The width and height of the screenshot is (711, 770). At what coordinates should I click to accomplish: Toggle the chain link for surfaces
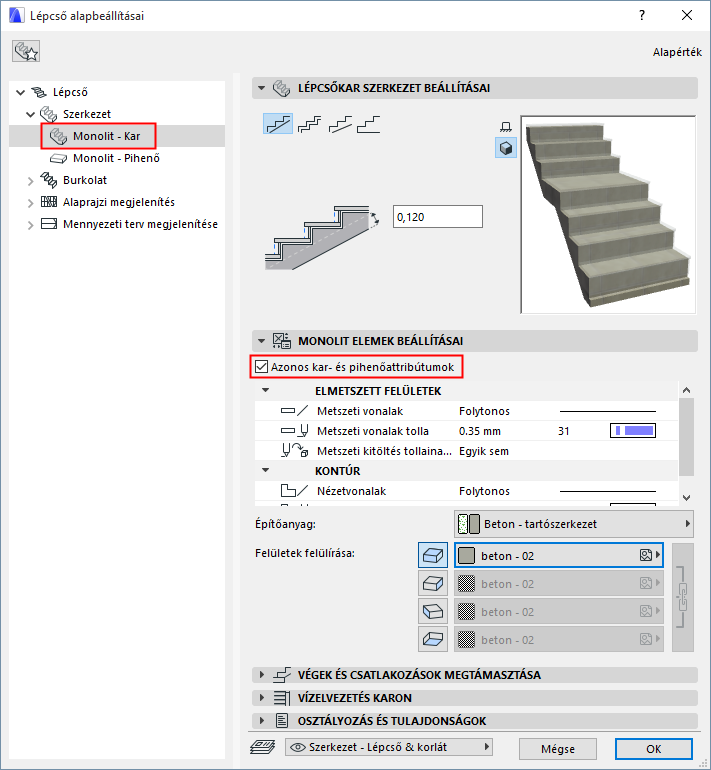[683, 597]
